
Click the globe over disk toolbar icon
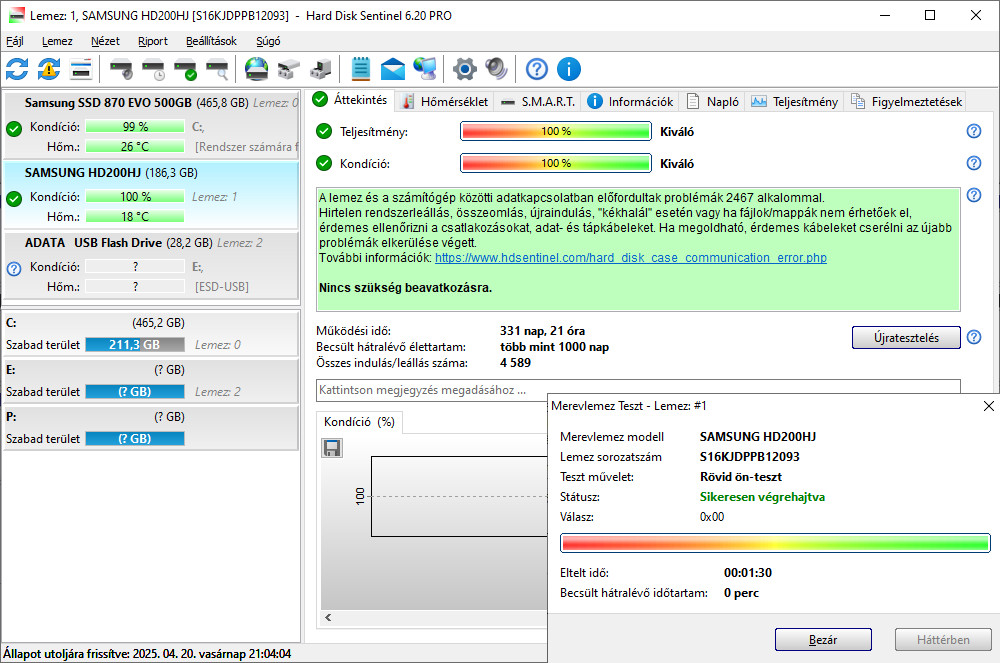(256, 69)
